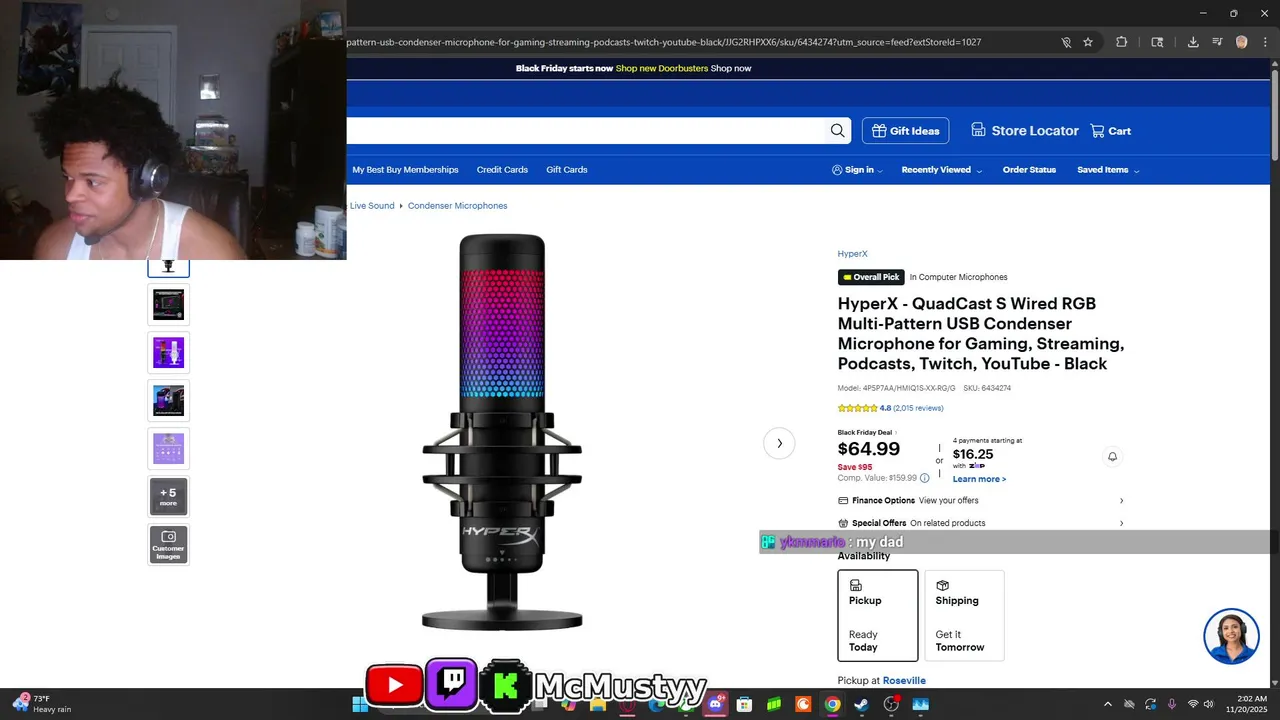Open Gift Cards menu item

click(567, 170)
